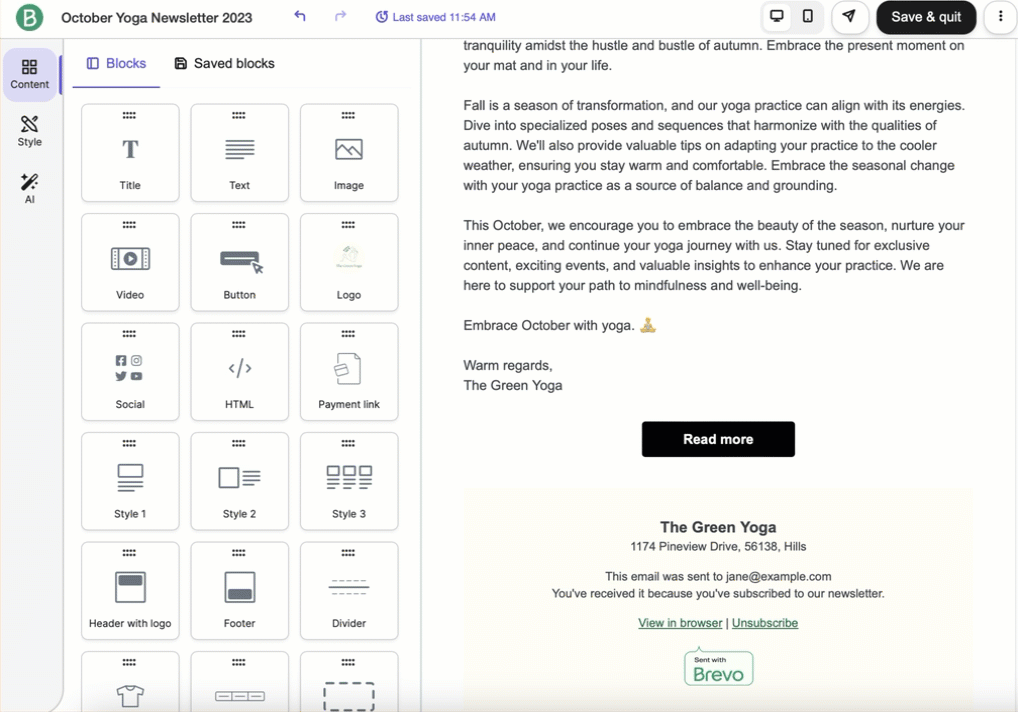Click the Brevo home logo
Screen dimensions: 1018x712
[x=30, y=17]
